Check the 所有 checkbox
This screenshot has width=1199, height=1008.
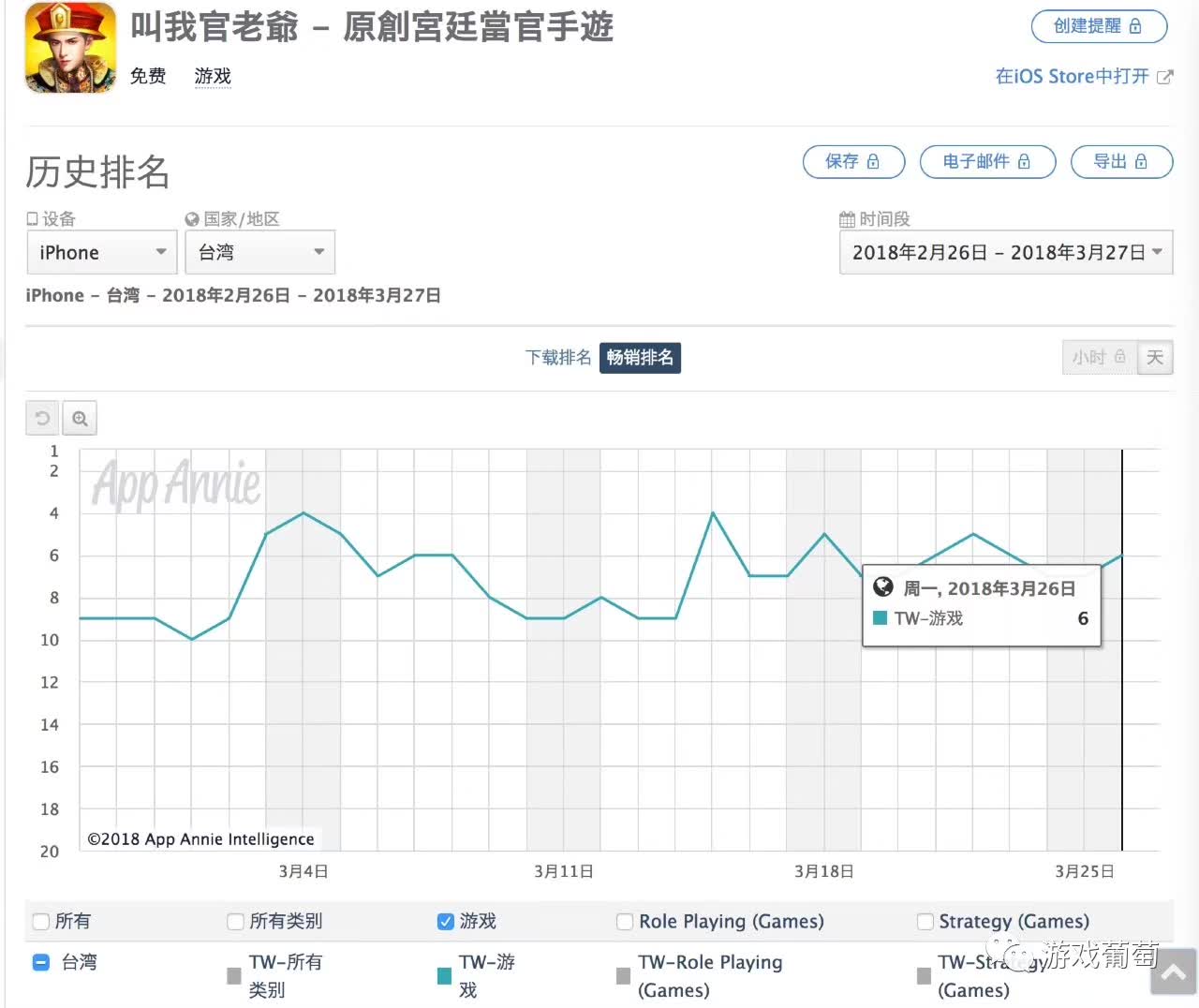[41, 922]
